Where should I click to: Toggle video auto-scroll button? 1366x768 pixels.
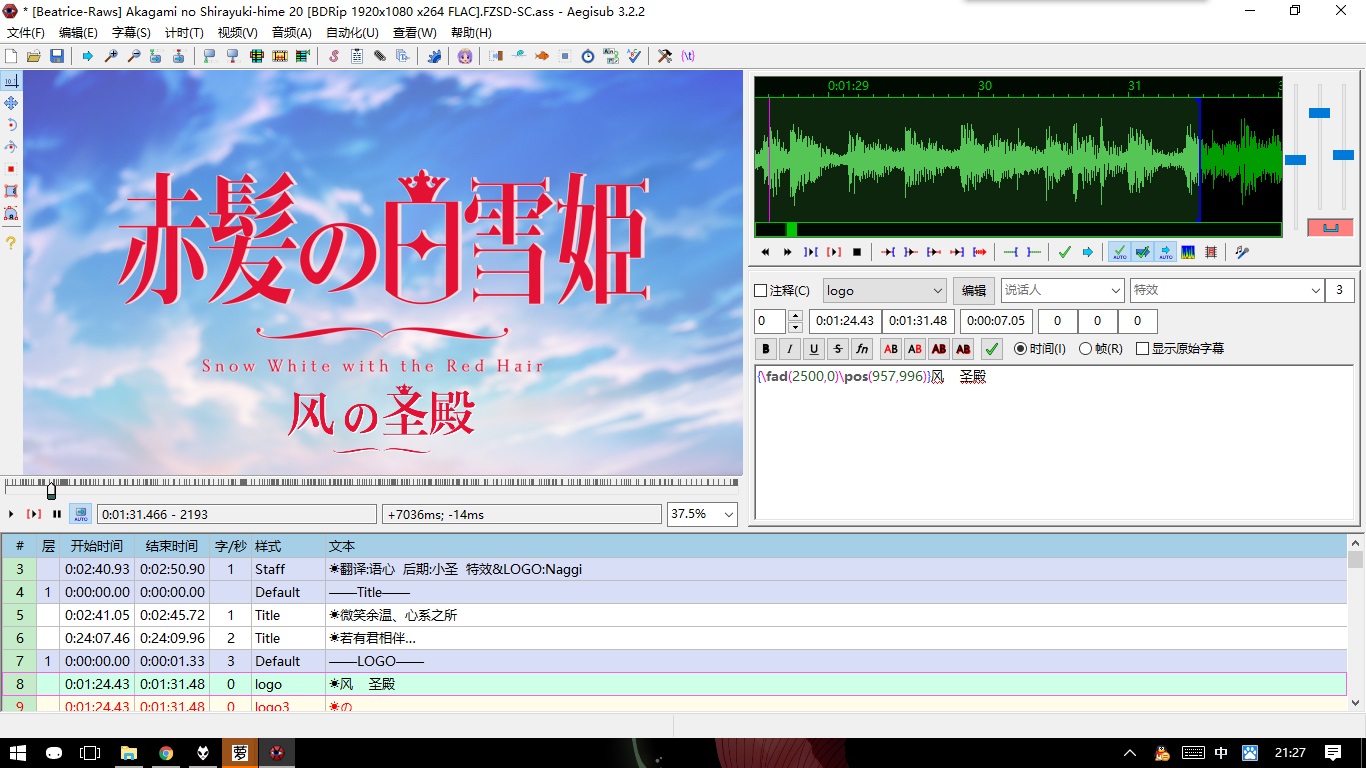80,514
